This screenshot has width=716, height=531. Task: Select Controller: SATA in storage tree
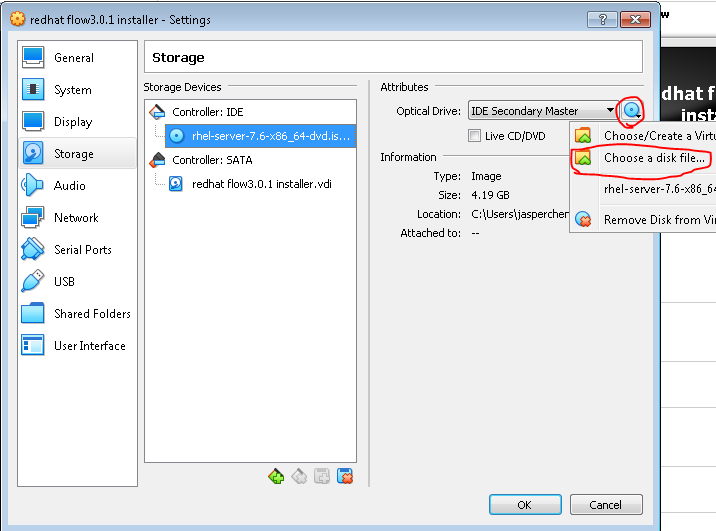212,160
